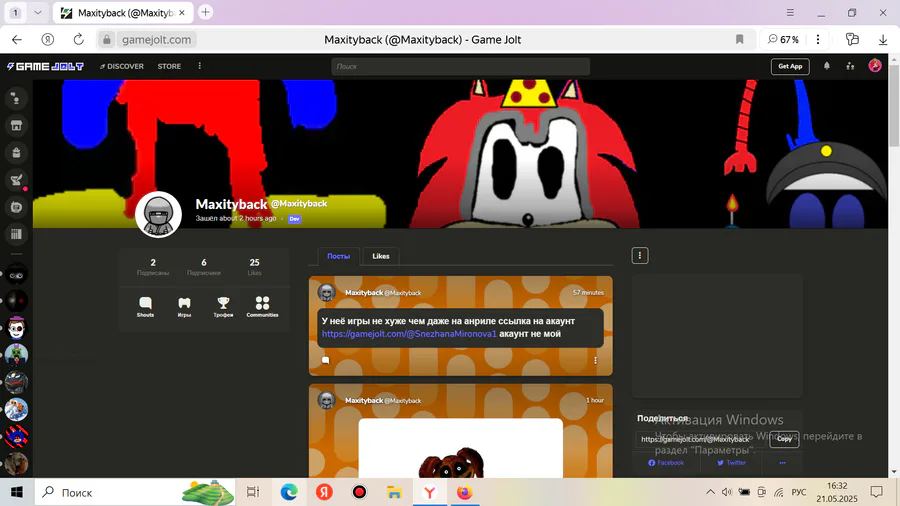Open navbar three-dot more menu
Viewport: 900px width, 506px height.
(199, 67)
